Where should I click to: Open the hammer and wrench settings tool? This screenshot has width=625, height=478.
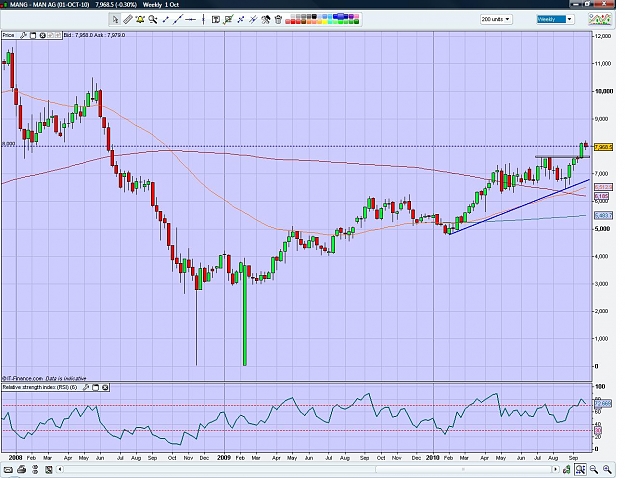265,19
